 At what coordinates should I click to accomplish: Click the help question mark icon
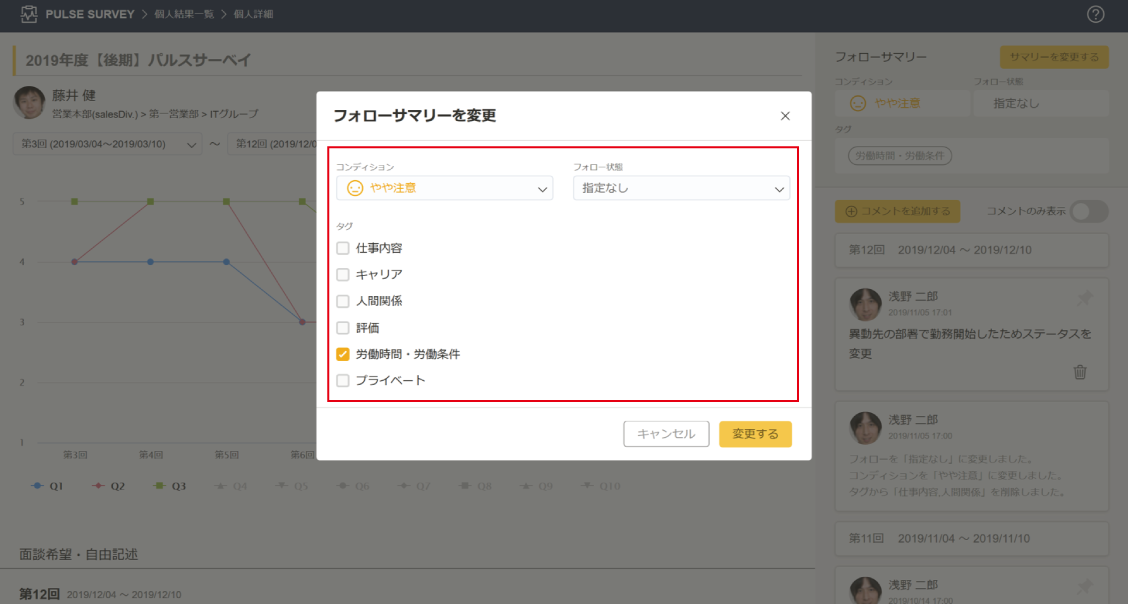coord(1095,14)
